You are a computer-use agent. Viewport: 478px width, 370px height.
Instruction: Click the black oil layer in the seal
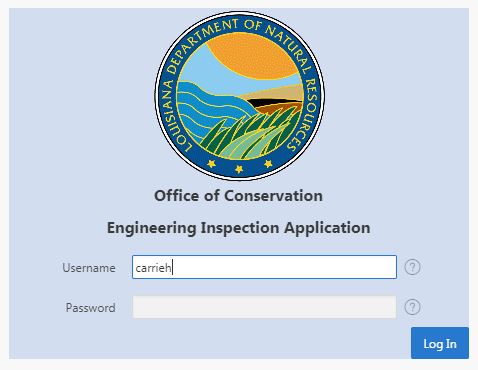pos(273,101)
